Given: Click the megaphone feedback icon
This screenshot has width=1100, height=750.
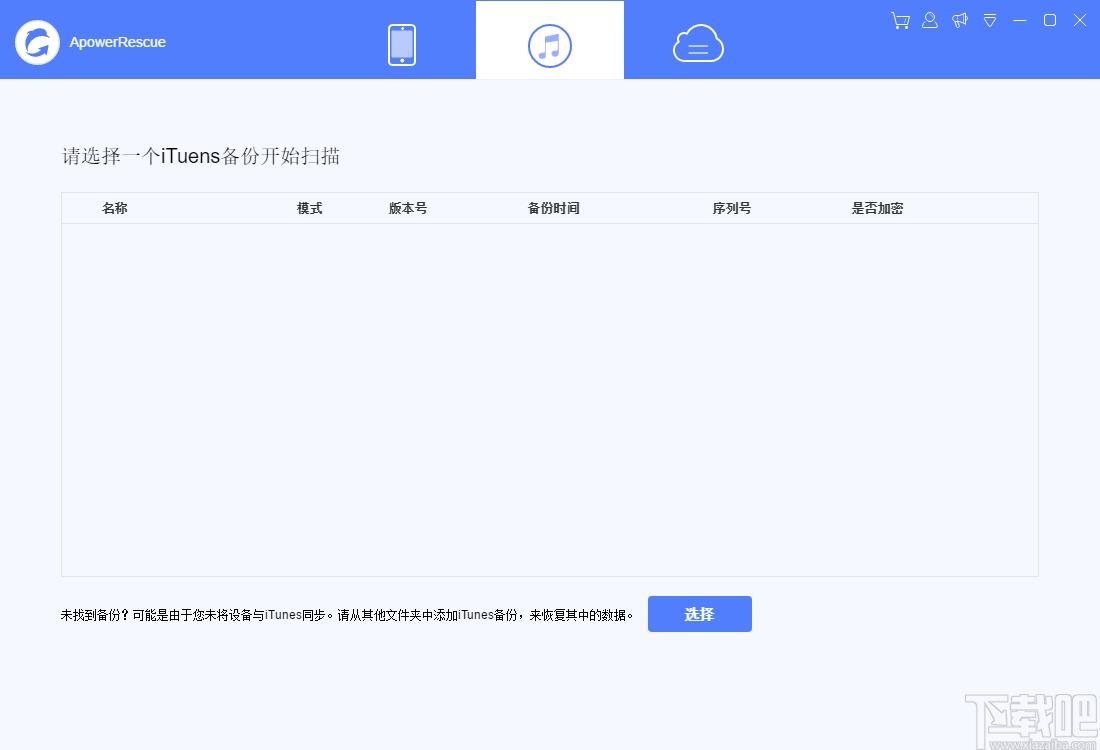Looking at the screenshot, I should click(960, 20).
